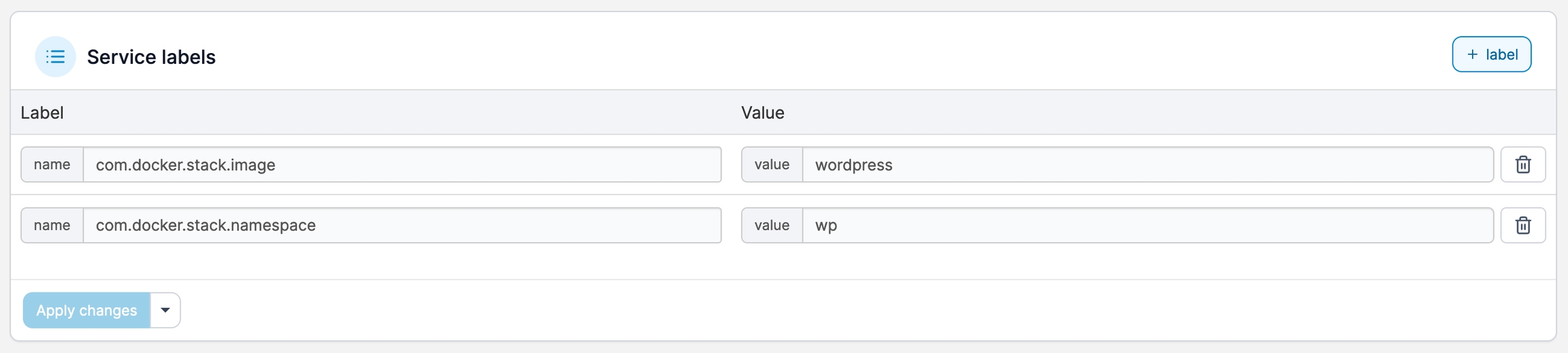Click the name prefix of the namespace row

(x=52, y=225)
